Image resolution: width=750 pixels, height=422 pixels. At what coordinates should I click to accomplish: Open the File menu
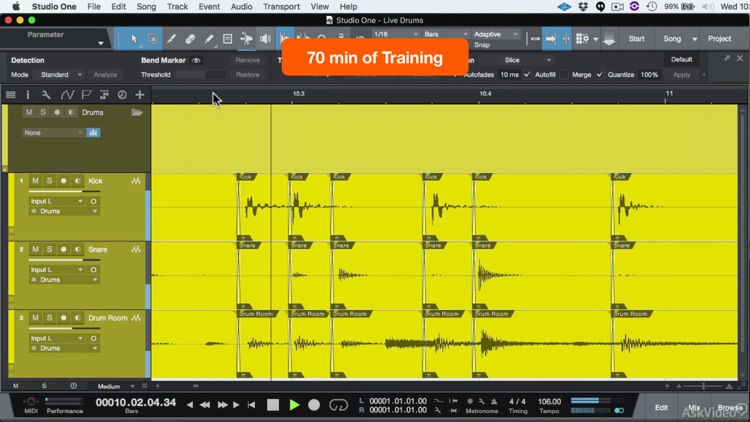pos(94,7)
